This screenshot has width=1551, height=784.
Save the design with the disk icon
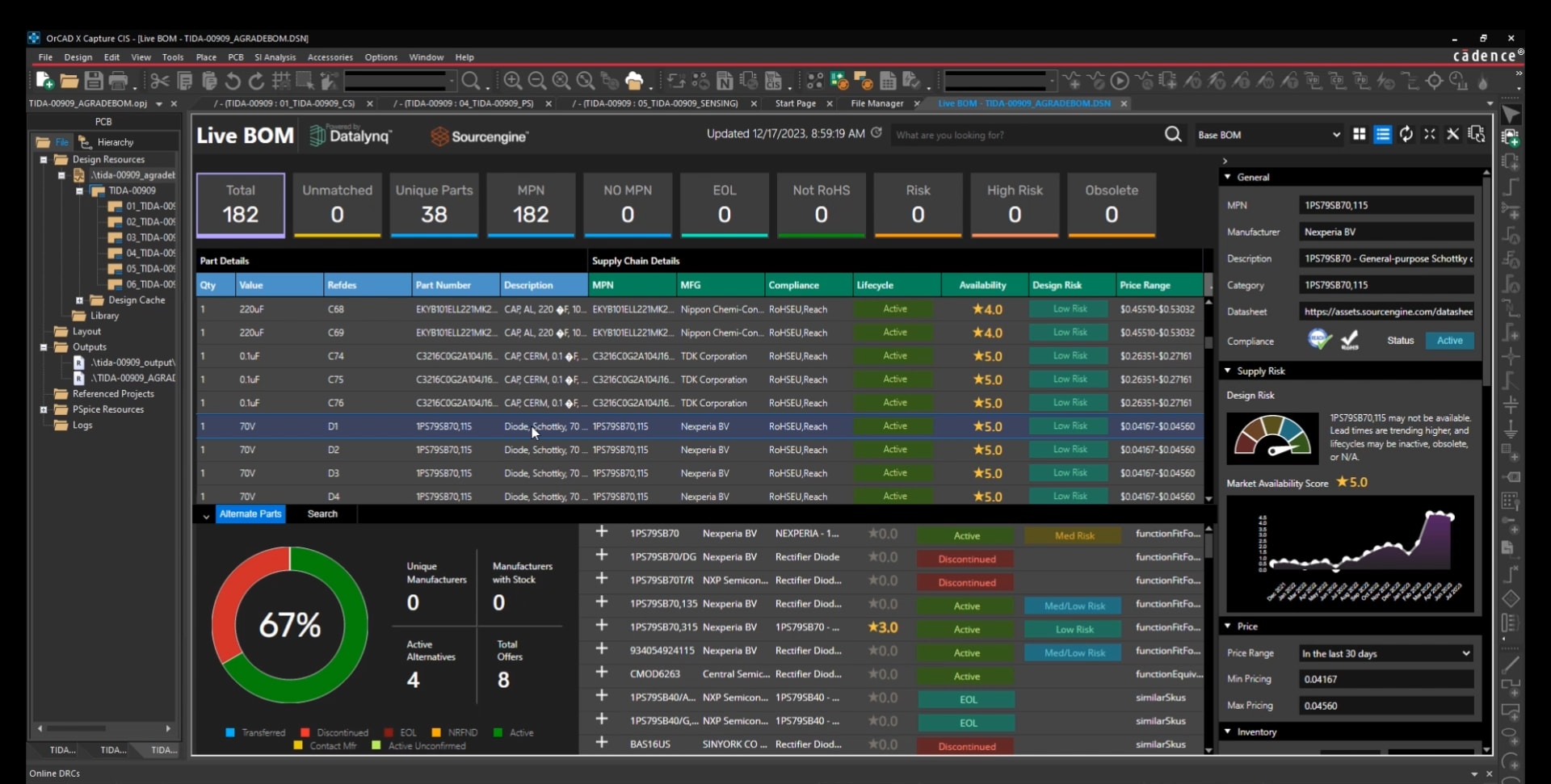point(94,80)
